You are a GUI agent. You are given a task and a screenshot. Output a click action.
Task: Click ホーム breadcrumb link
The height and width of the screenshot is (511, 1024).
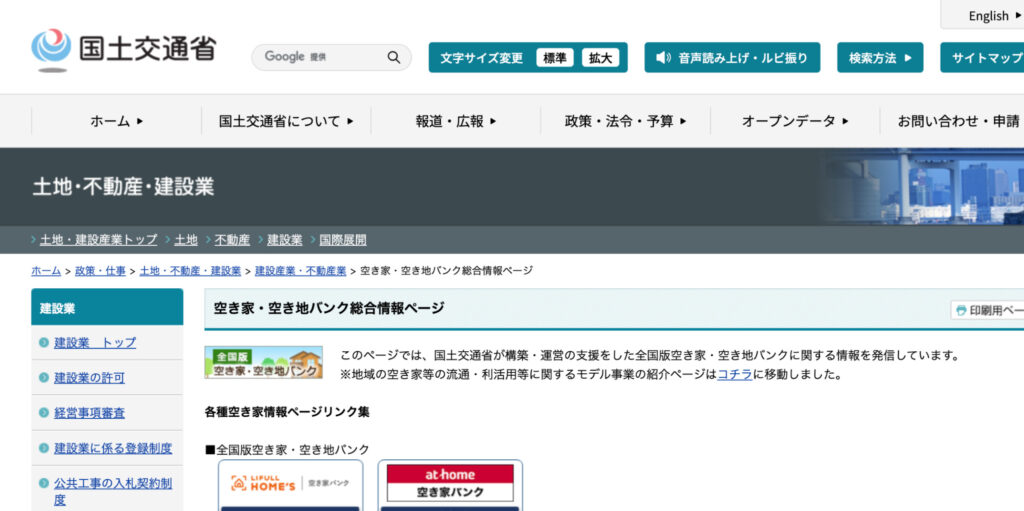pyautogui.click(x=46, y=271)
